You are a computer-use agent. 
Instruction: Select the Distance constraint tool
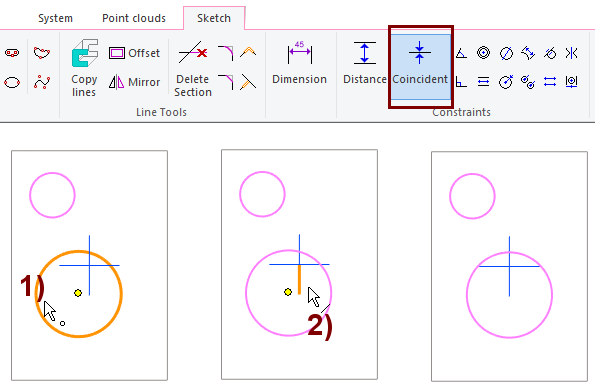[x=365, y=63]
